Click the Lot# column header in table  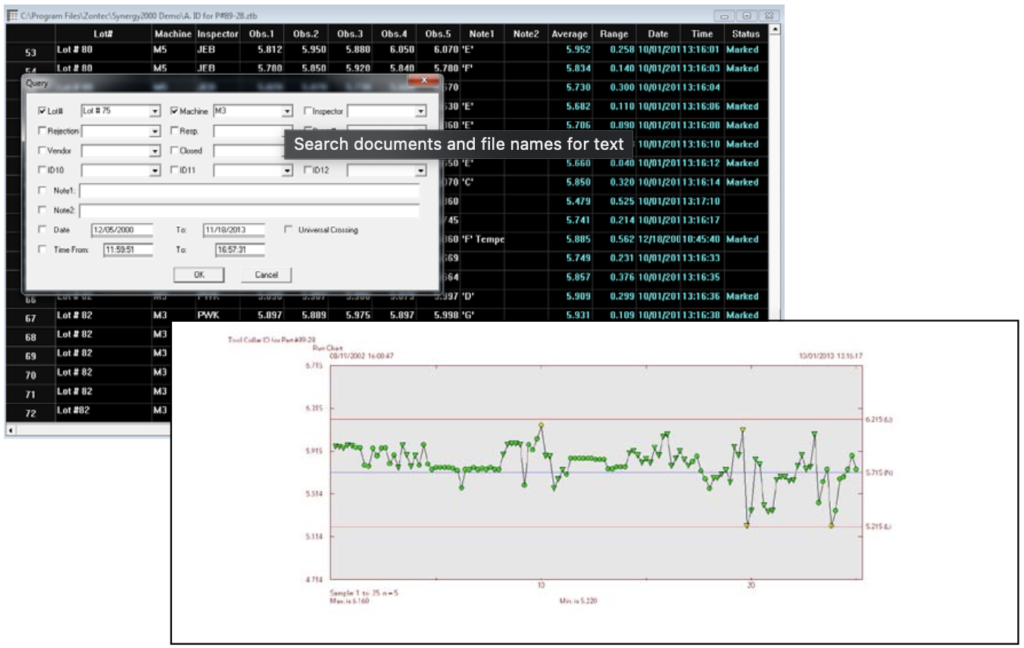click(103, 34)
